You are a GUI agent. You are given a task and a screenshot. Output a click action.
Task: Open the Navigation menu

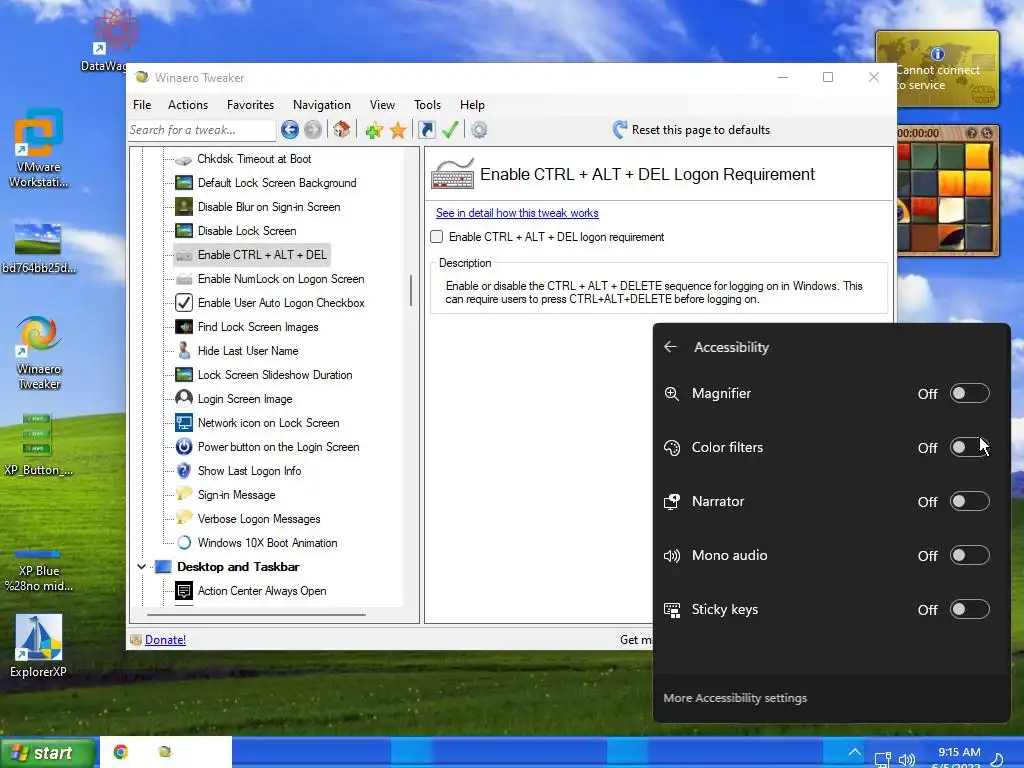321,104
